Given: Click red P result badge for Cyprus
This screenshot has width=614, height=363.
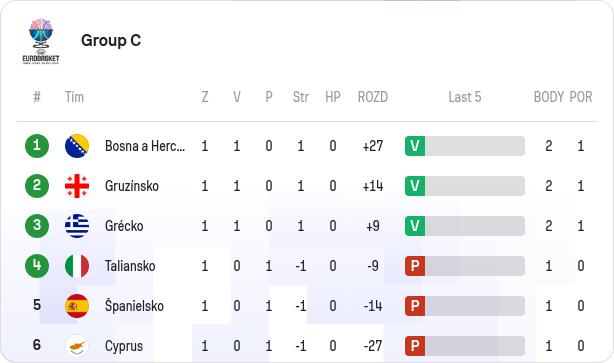Looking at the screenshot, I should point(415,346).
